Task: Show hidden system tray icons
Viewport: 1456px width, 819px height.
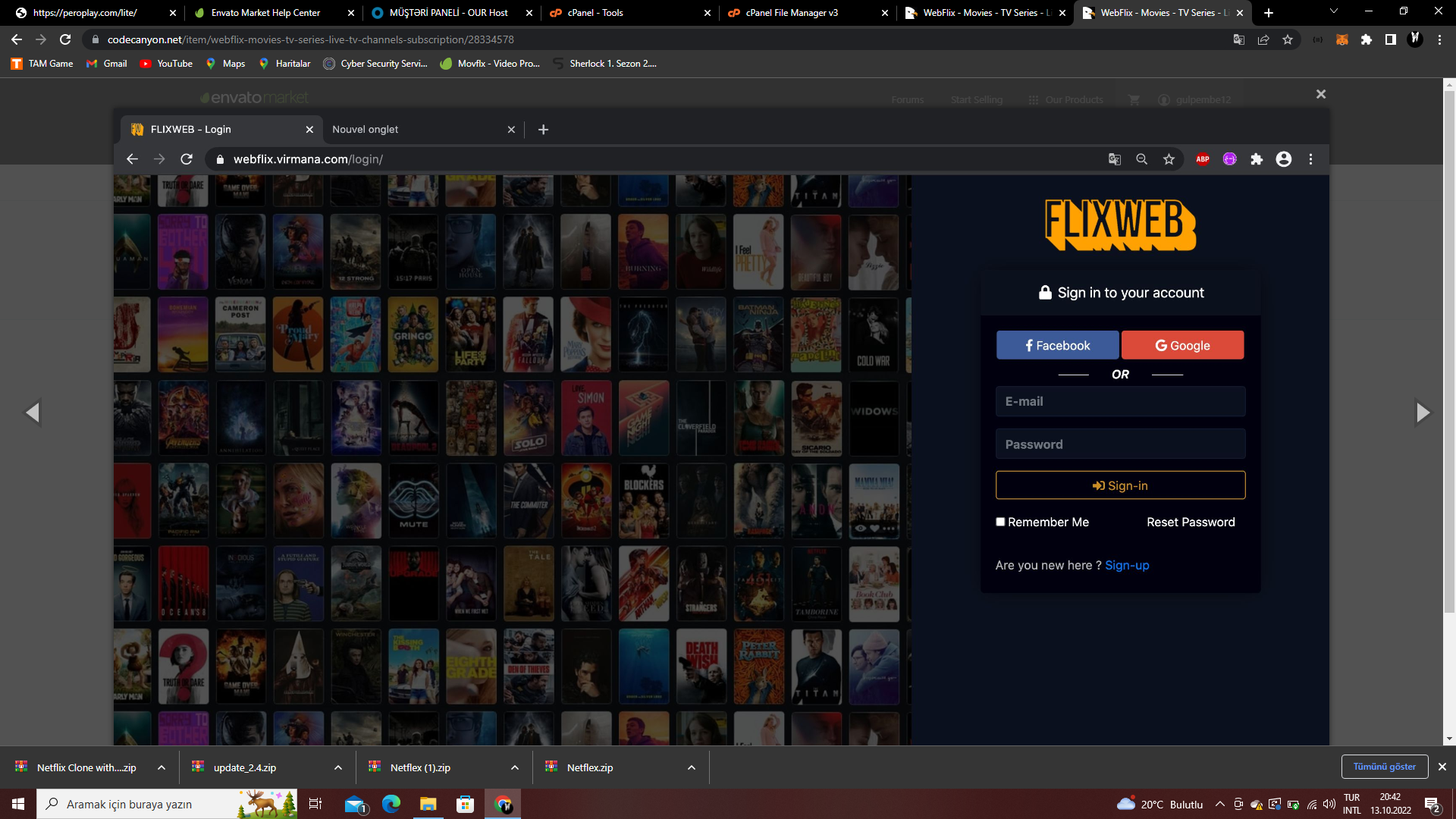Action: click(1219, 804)
